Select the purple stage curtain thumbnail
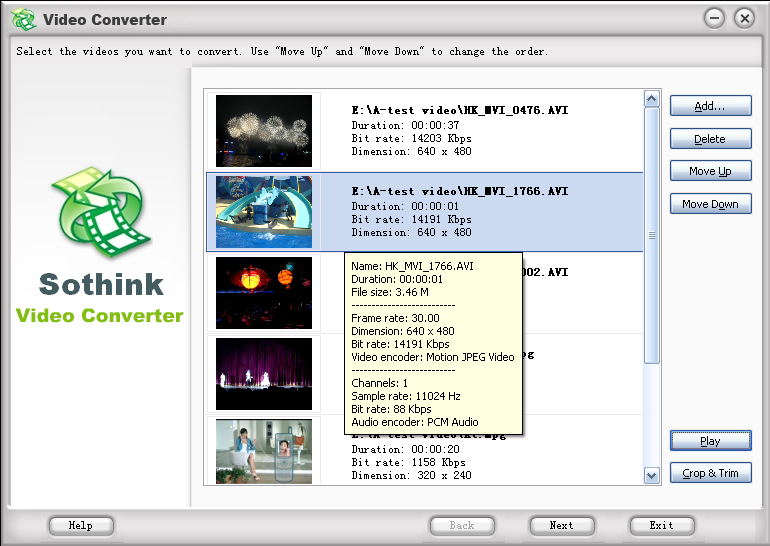The width and height of the screenshot is (770, 546). pos(264,374)
